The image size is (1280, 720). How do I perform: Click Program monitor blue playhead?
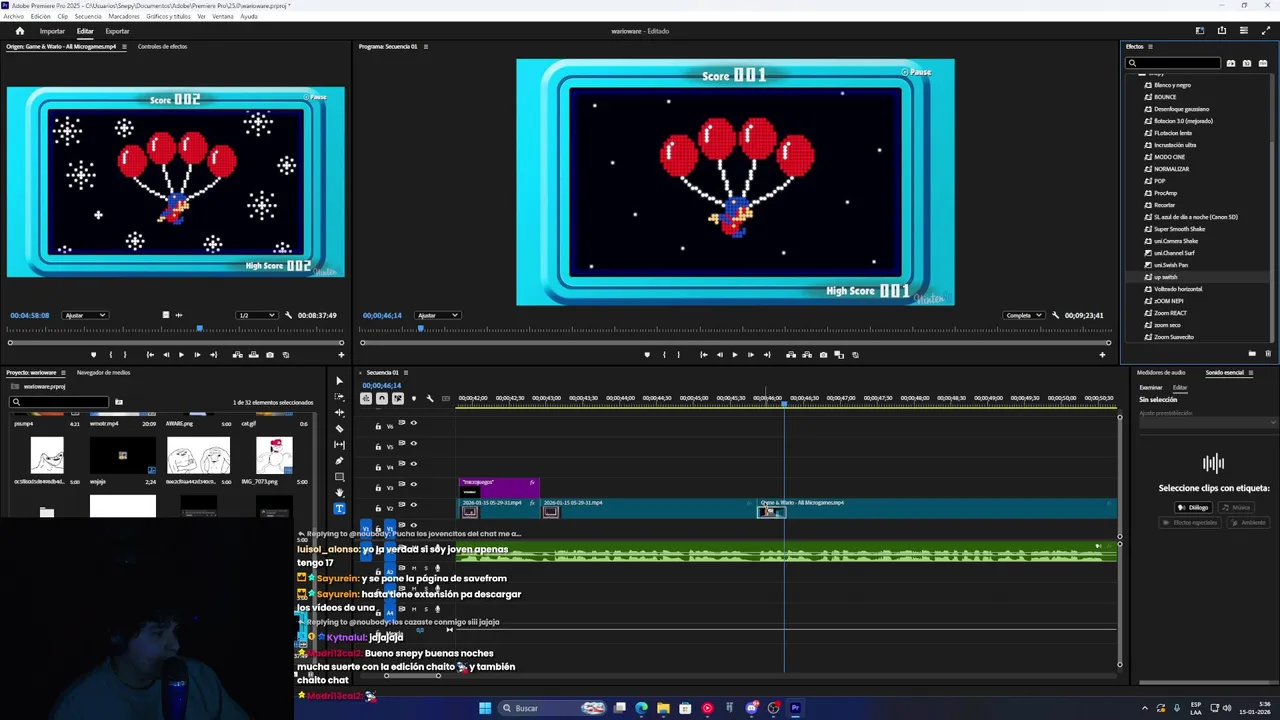point(420,328)
